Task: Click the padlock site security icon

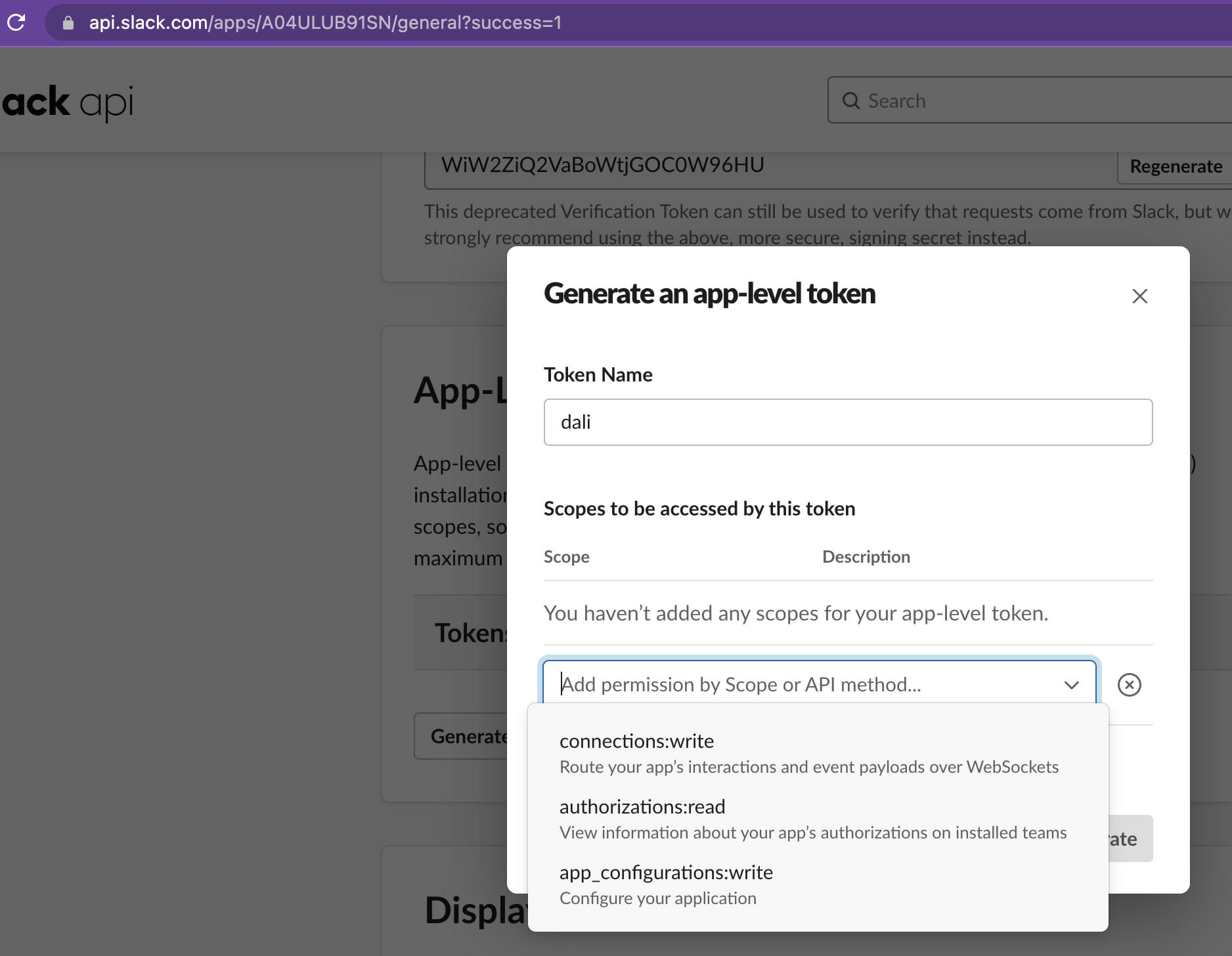Action: click(68, 23)
